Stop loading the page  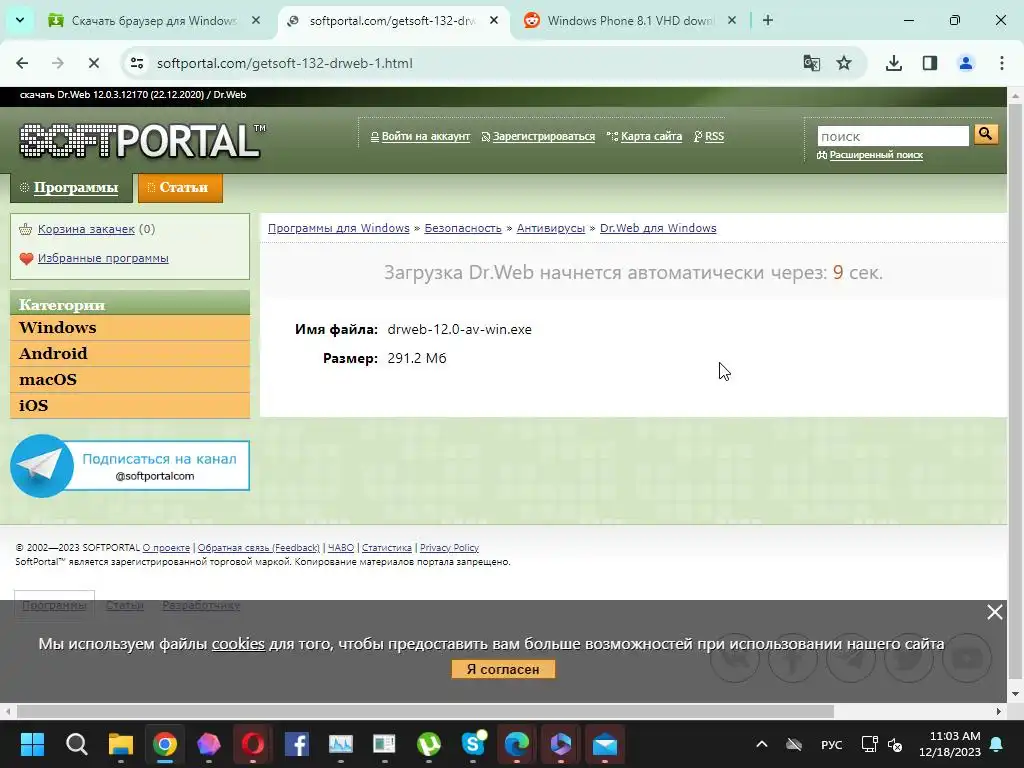93,63
